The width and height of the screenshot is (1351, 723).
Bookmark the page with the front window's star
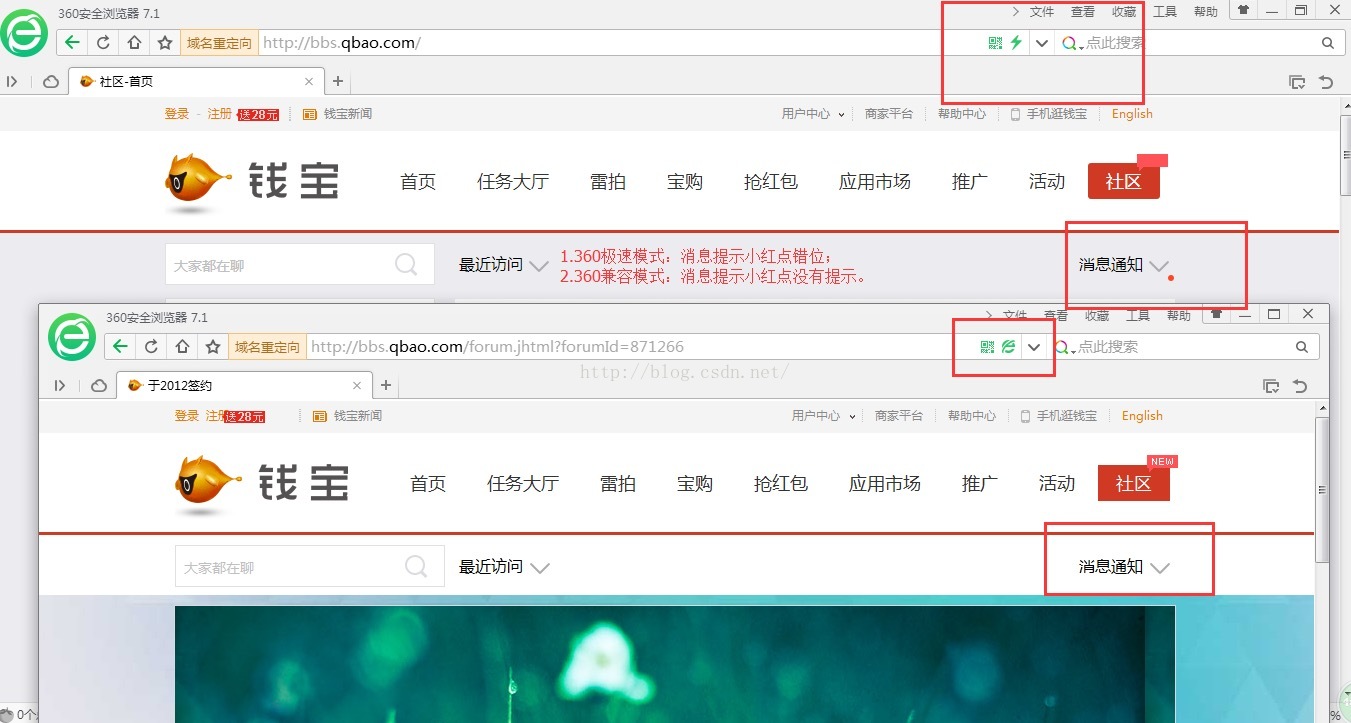[212, 346]
